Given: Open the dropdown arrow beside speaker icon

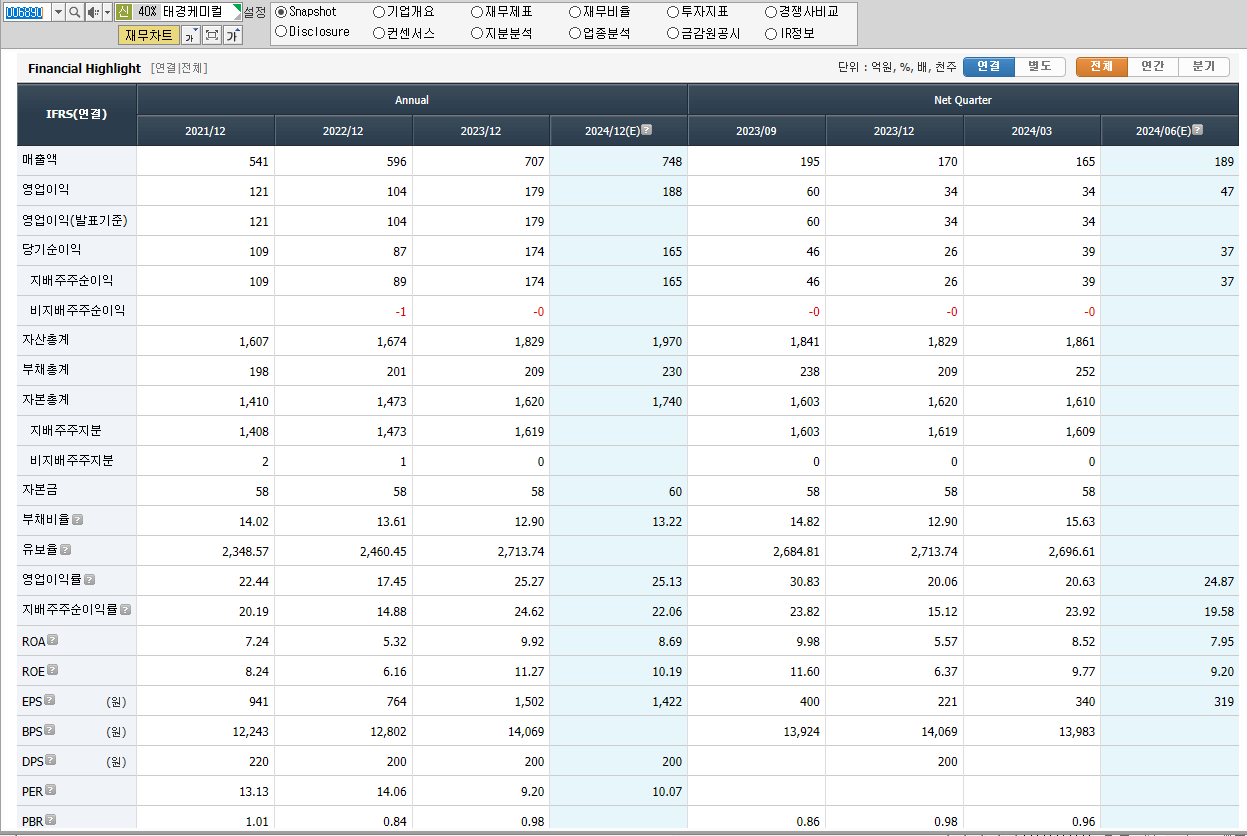Looking at the screenshot, I should tap(107, 12).
